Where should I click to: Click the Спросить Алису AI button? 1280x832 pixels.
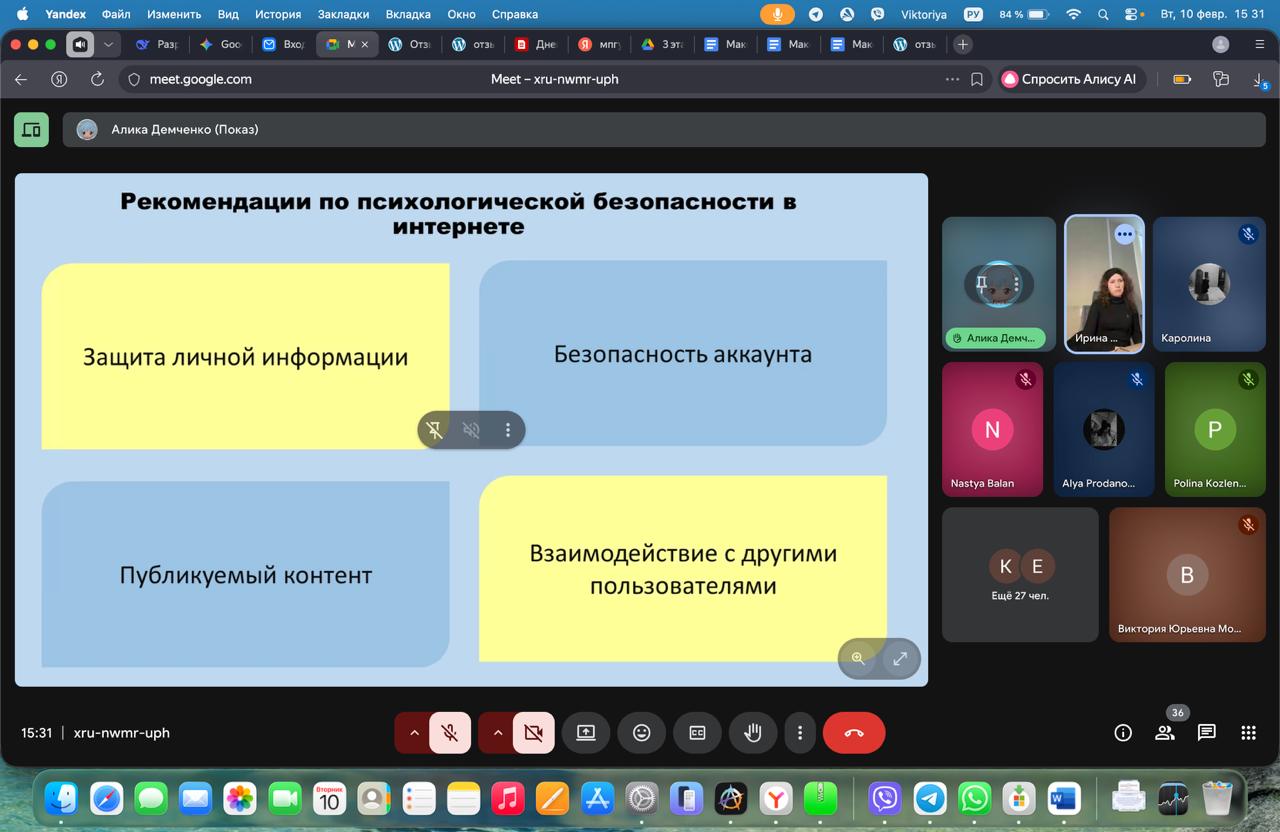[1070, 79]
